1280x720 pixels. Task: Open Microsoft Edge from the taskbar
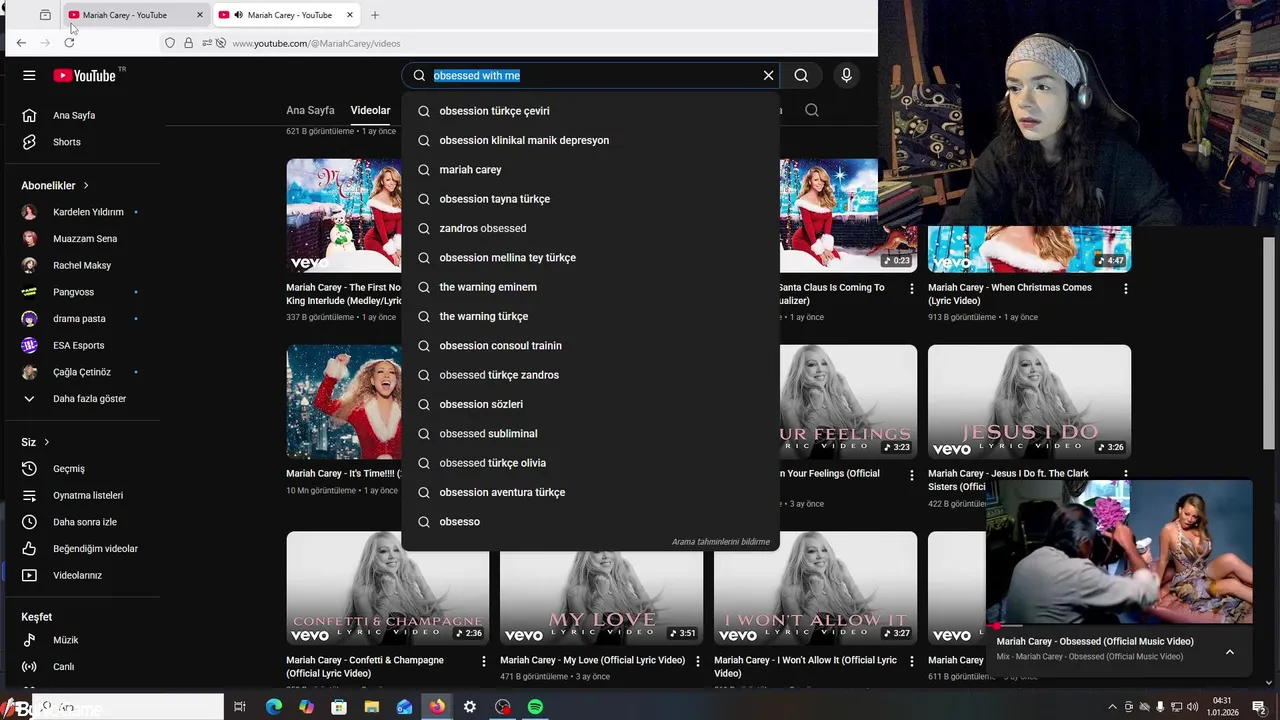pyautogui.click(x=273, y=707)
